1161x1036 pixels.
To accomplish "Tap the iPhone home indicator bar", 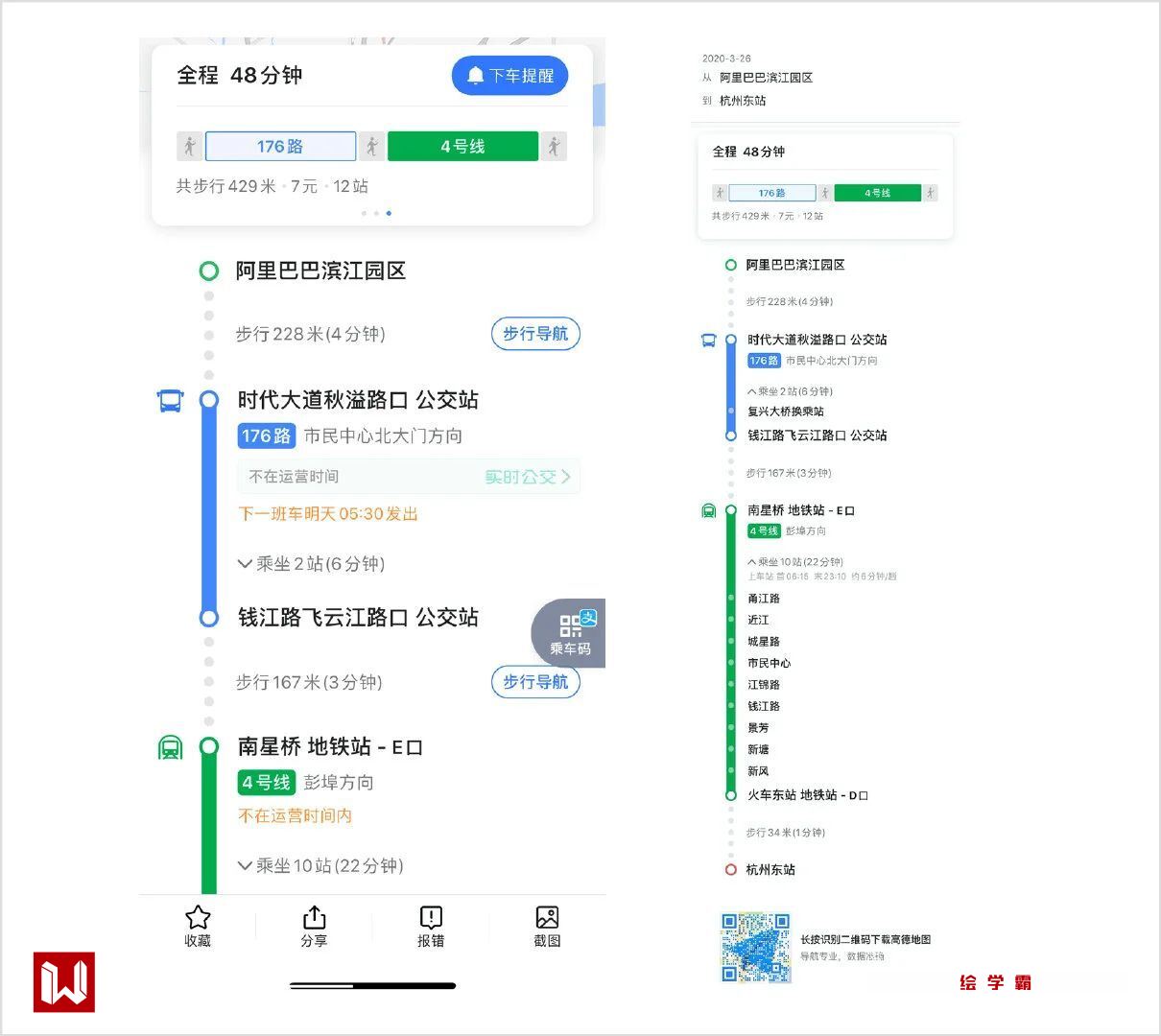I will (x=372, y=985).
